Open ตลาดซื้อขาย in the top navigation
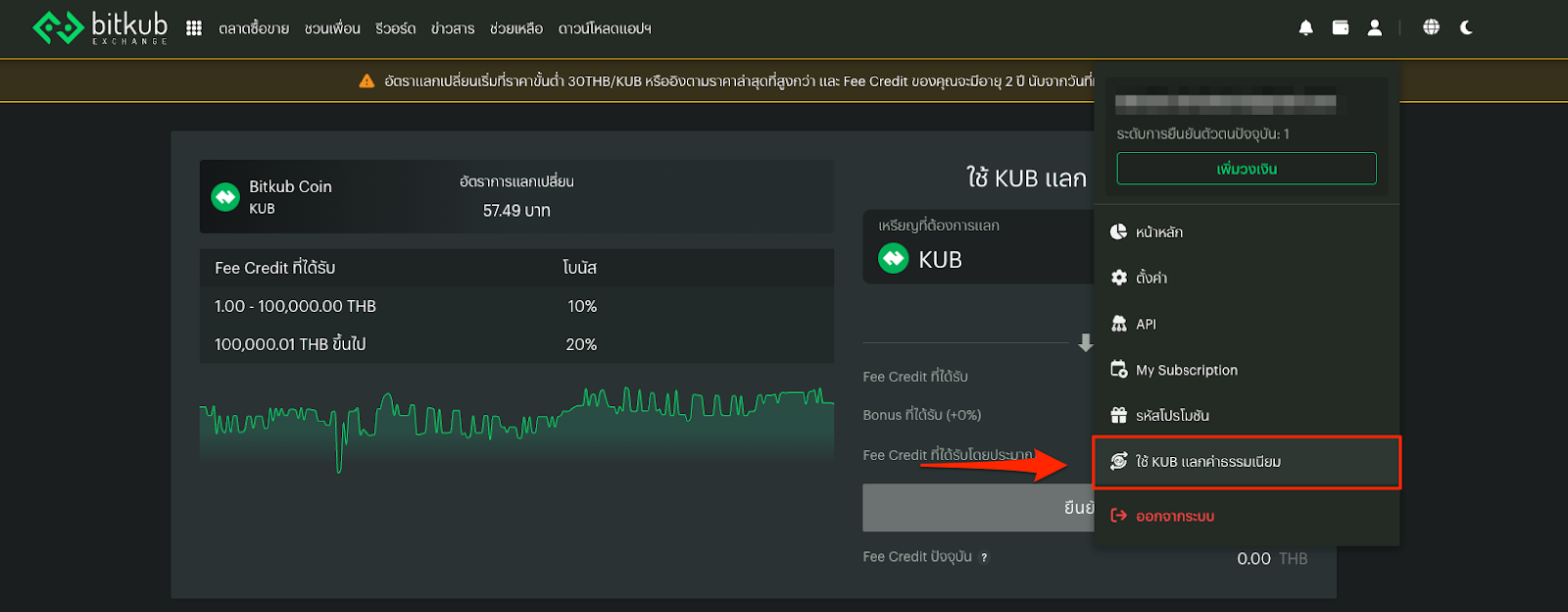 (x=254, y=28)
